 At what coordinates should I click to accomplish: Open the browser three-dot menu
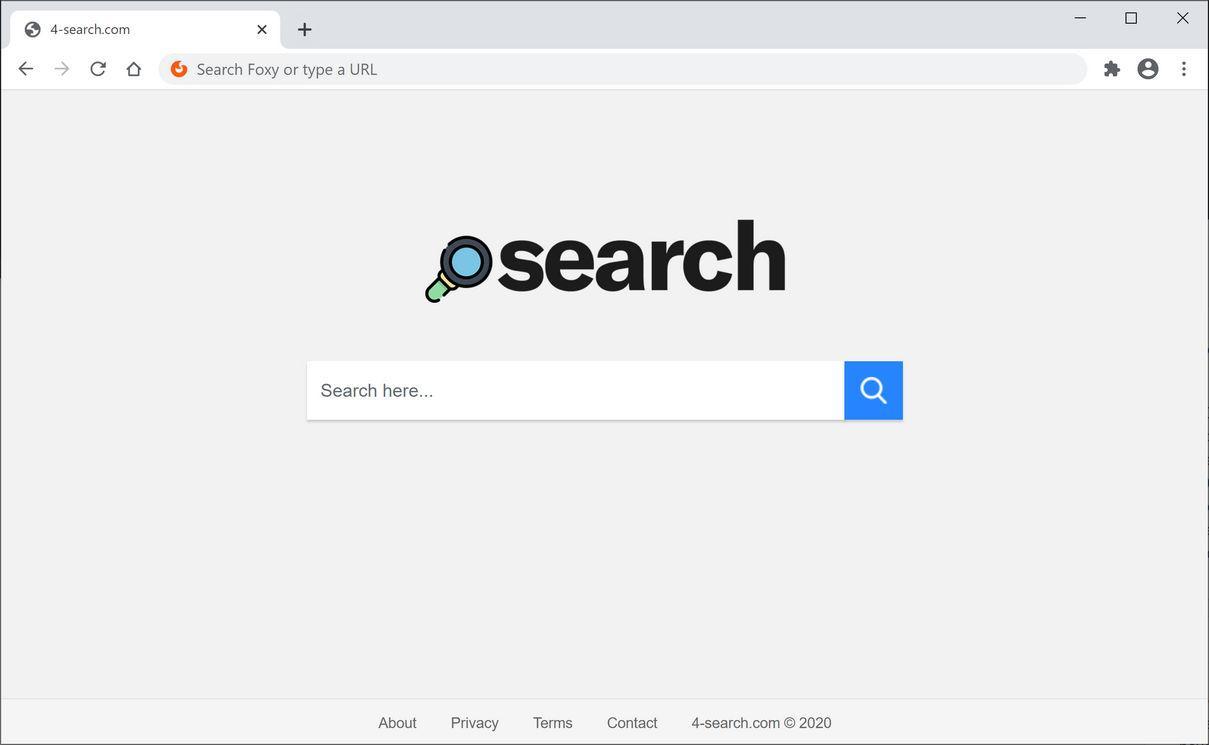click(1184, 69)
